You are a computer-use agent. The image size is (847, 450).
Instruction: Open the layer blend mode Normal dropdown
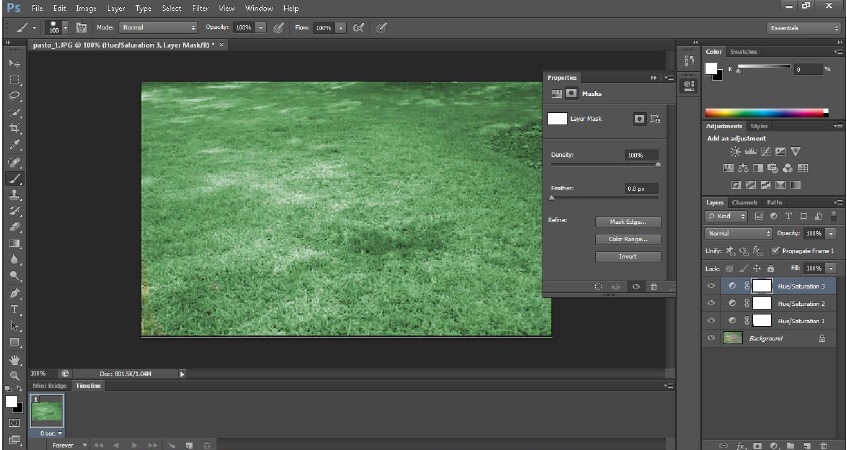pyautogui.click(x=738, y=233)
